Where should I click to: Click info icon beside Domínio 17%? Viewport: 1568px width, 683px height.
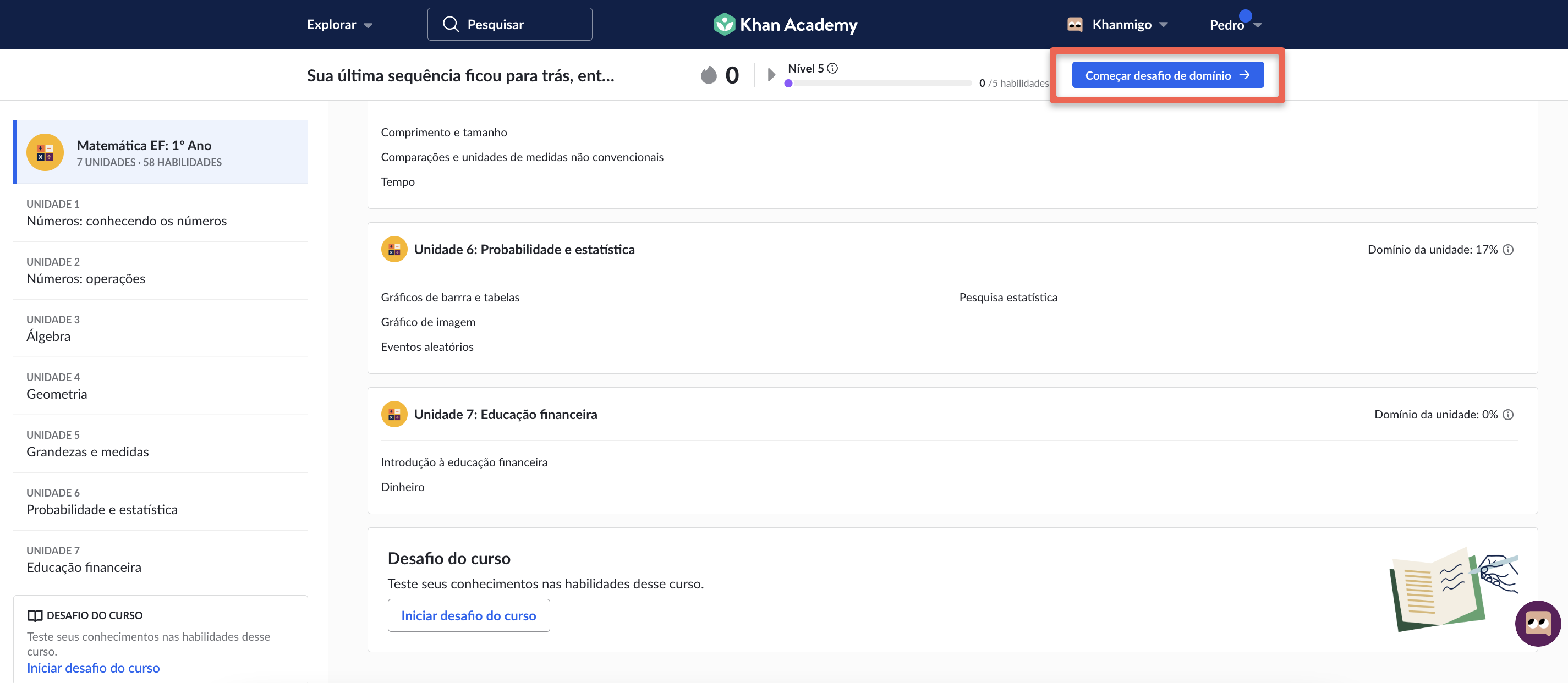1507,249
